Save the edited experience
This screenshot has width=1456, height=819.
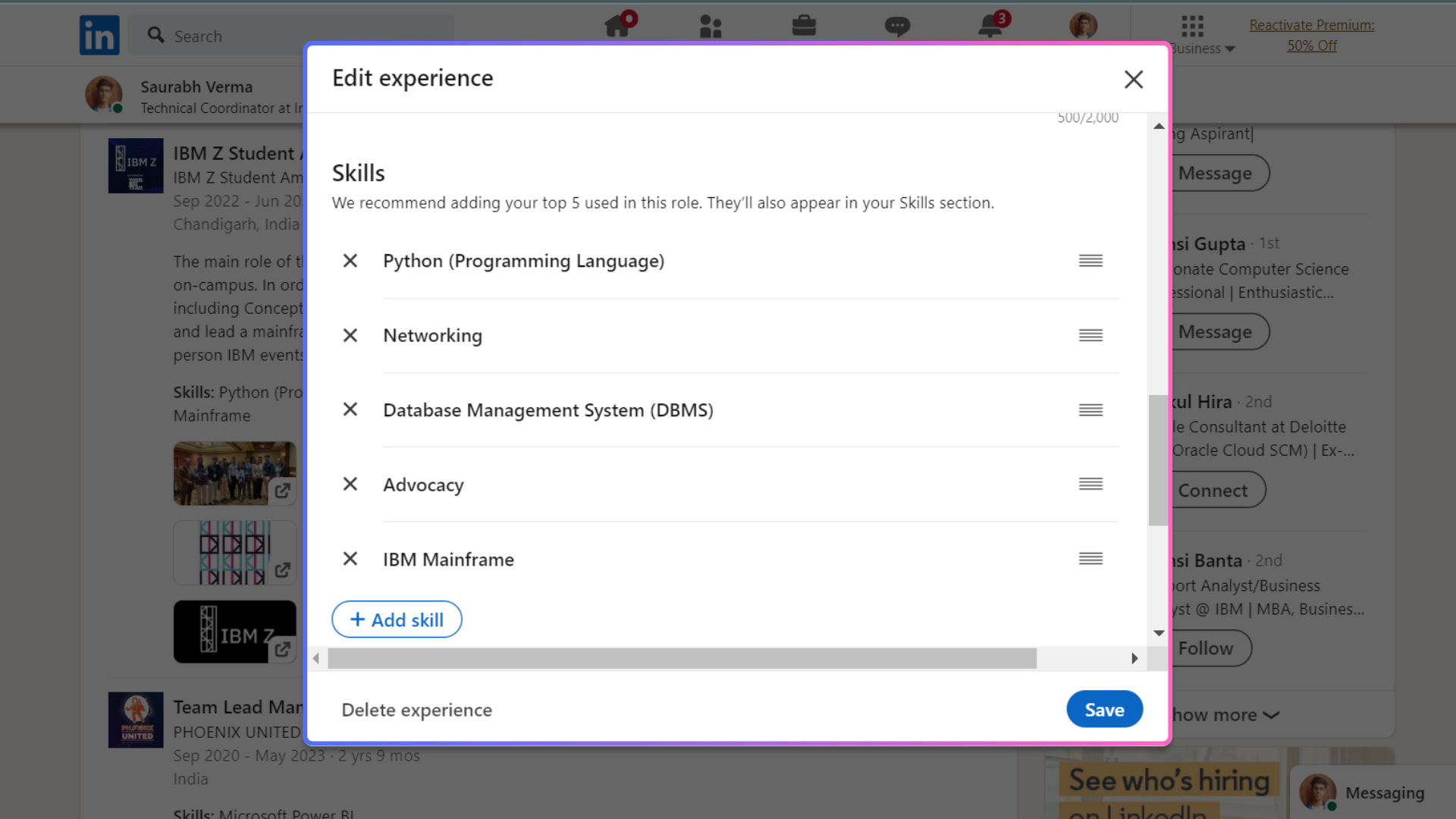(1104, 709)
